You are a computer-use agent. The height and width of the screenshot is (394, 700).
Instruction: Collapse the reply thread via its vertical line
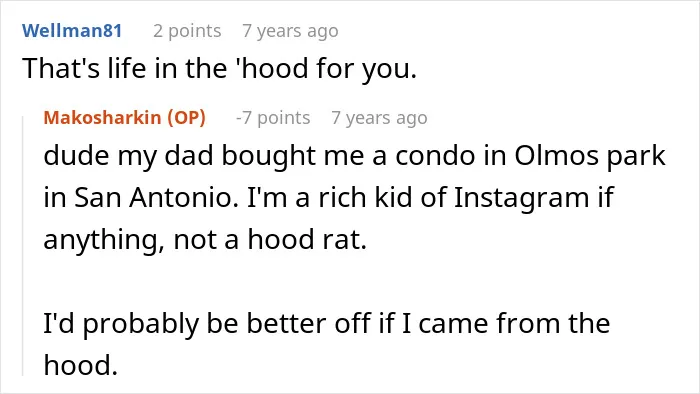point(23,245)
